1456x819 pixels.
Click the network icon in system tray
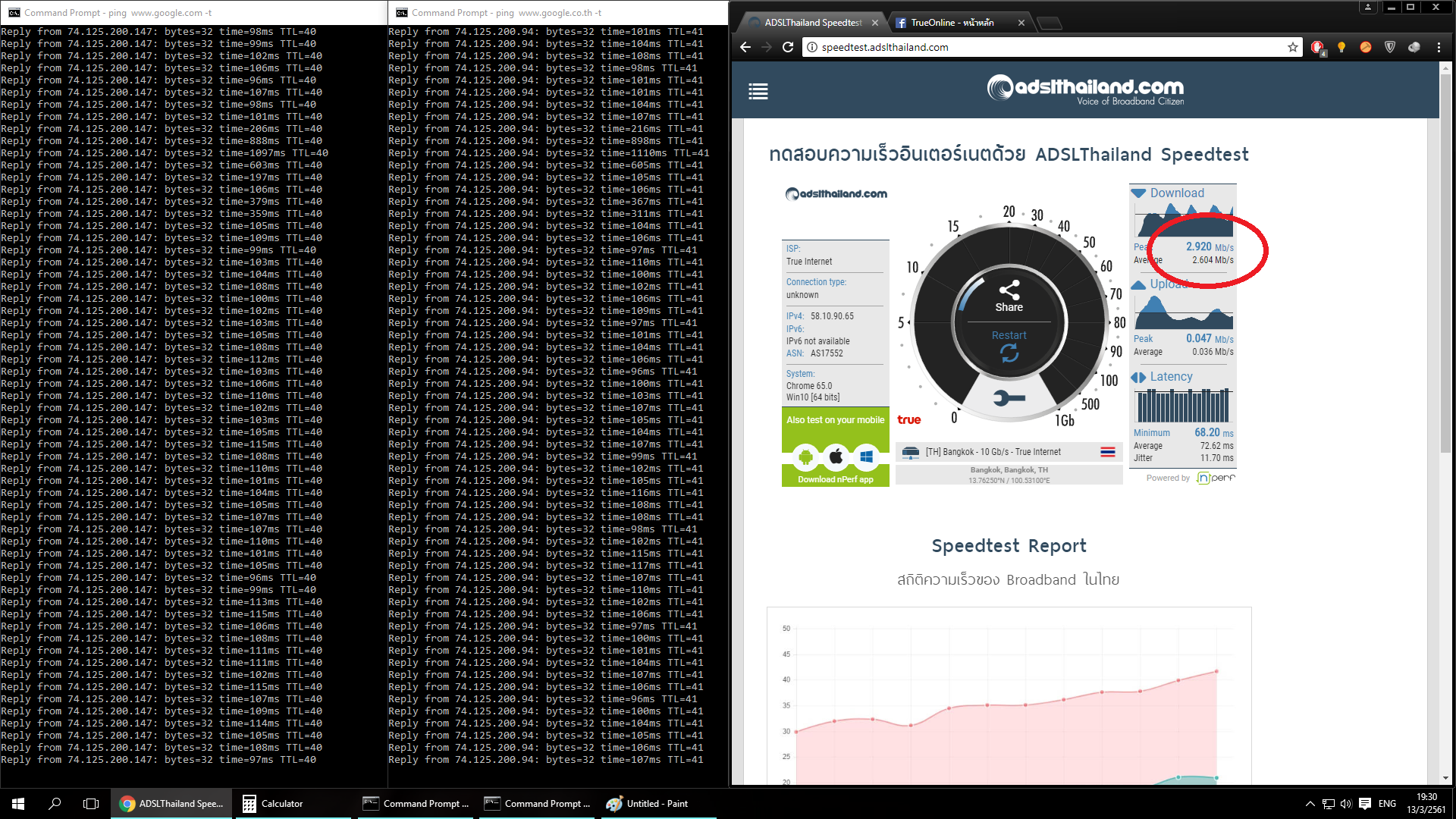tap(1328, 804)
